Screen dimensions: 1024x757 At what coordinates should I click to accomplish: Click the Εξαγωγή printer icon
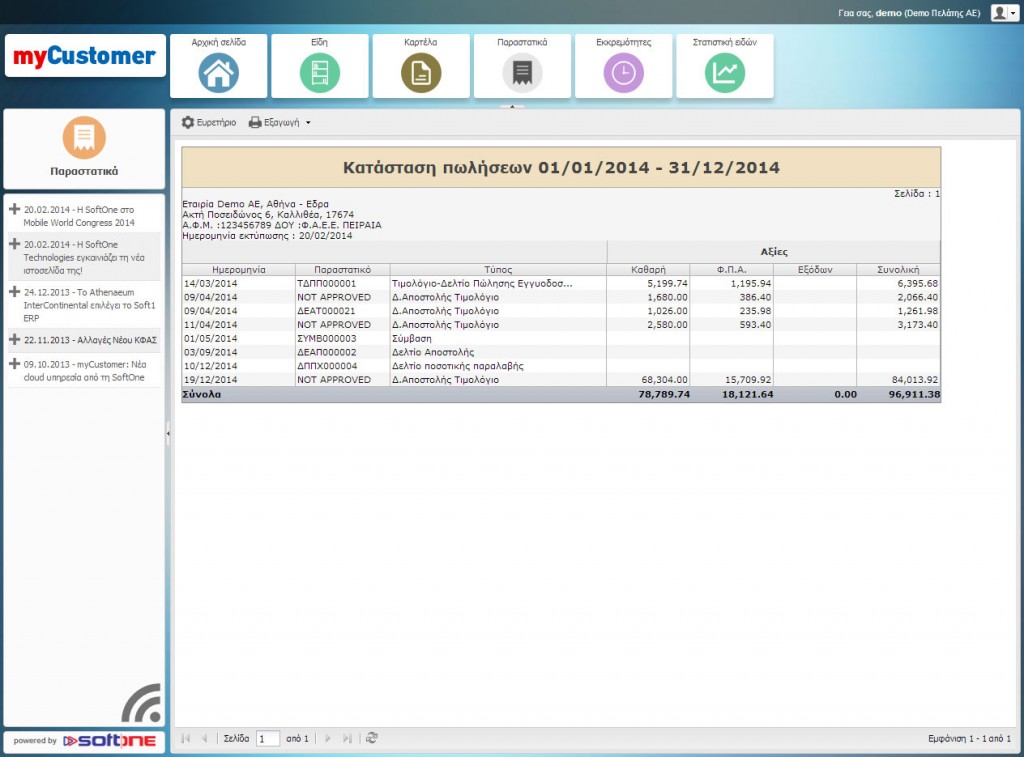[x=255, y=122]
